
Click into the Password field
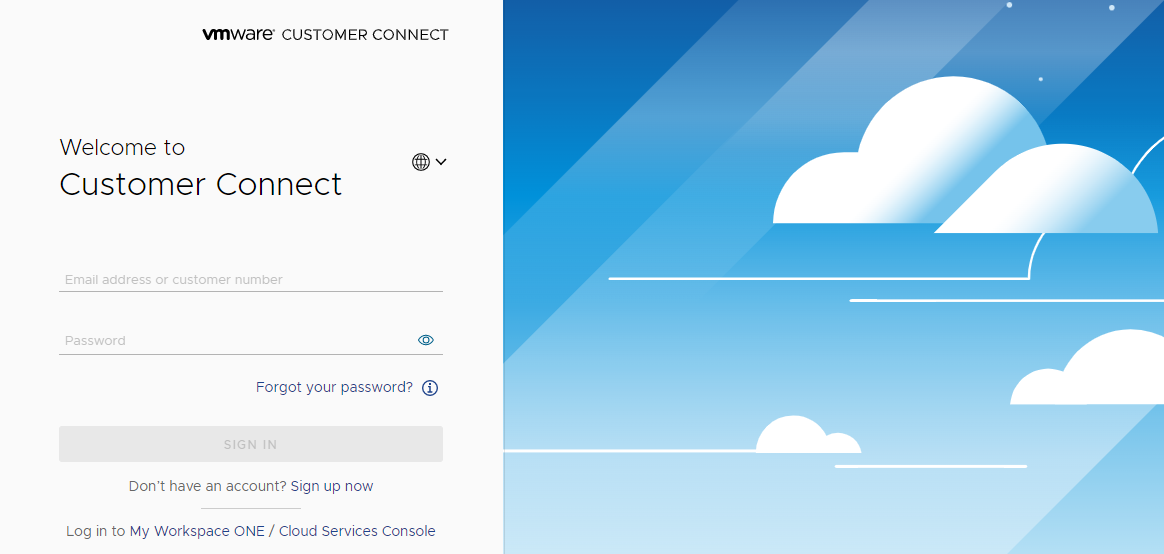point(235,341)
